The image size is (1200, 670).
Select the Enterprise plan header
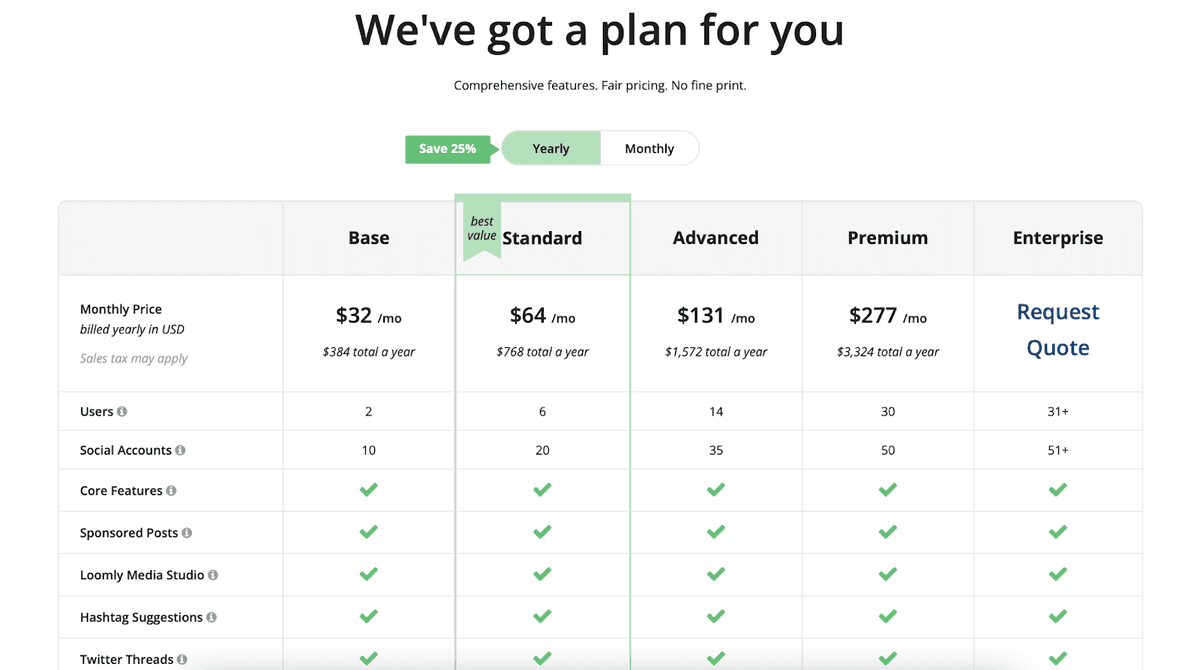tap(1058, 238)
